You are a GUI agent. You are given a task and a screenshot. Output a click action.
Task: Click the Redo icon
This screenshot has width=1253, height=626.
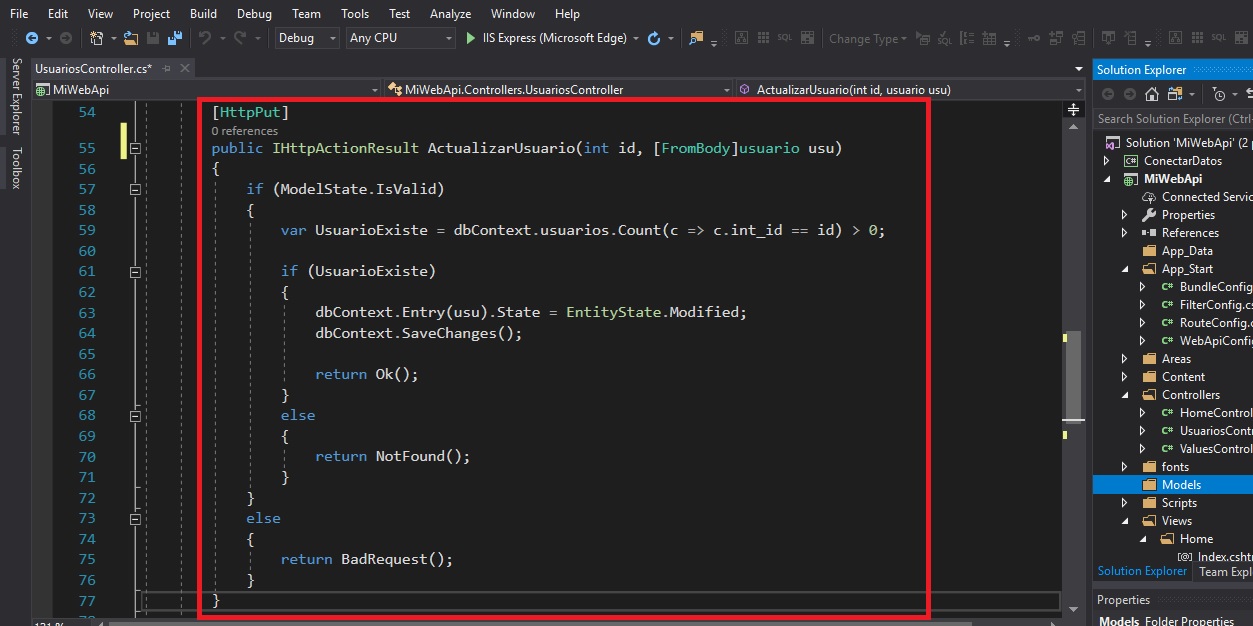click(x=242, y=38)
